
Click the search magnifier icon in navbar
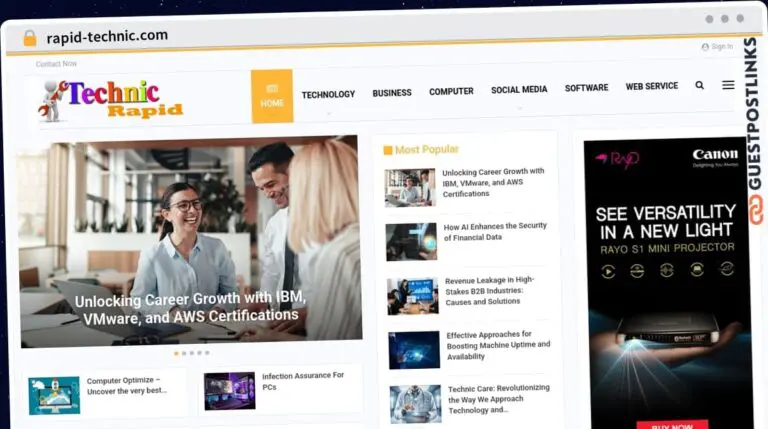(x=699, y=86)
